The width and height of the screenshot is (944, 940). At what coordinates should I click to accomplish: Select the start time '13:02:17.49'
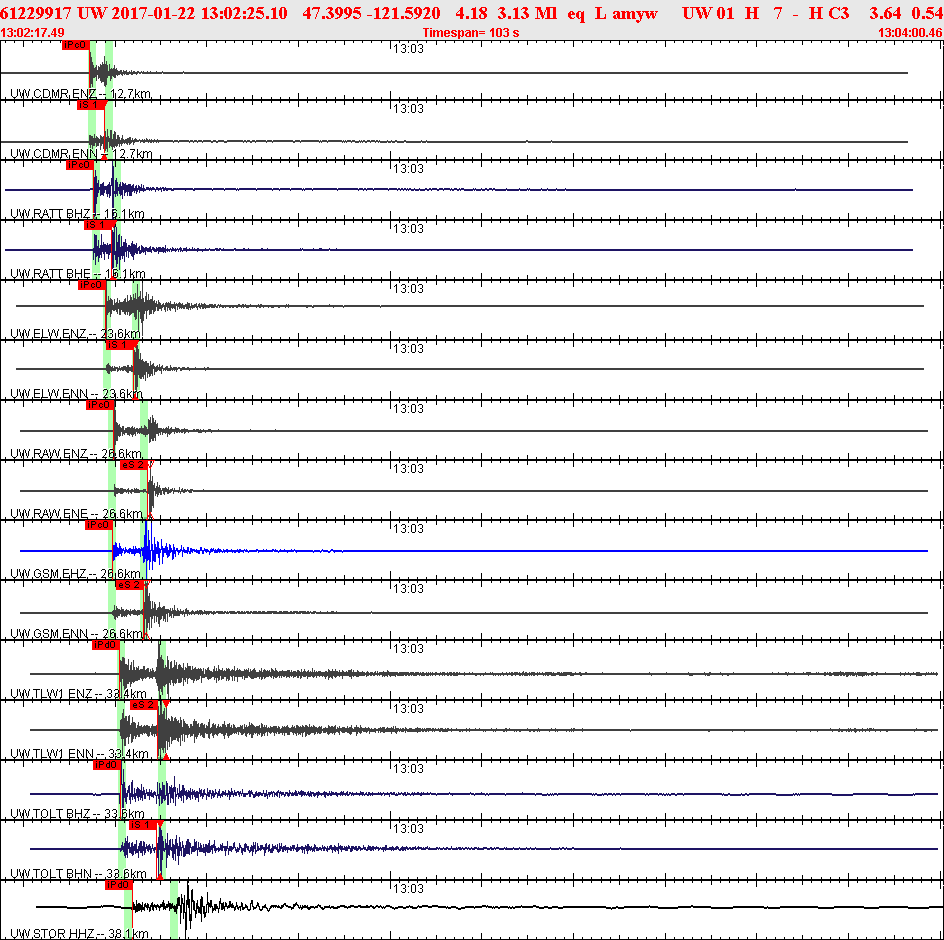[x=33, y=33]
